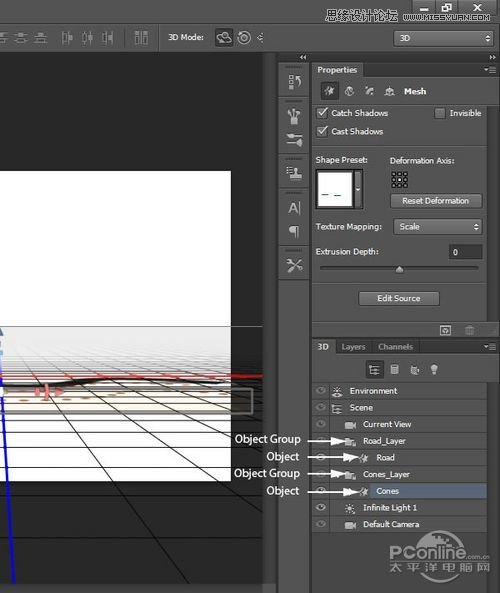Toggle visibility of Scene

pos(321,407)
